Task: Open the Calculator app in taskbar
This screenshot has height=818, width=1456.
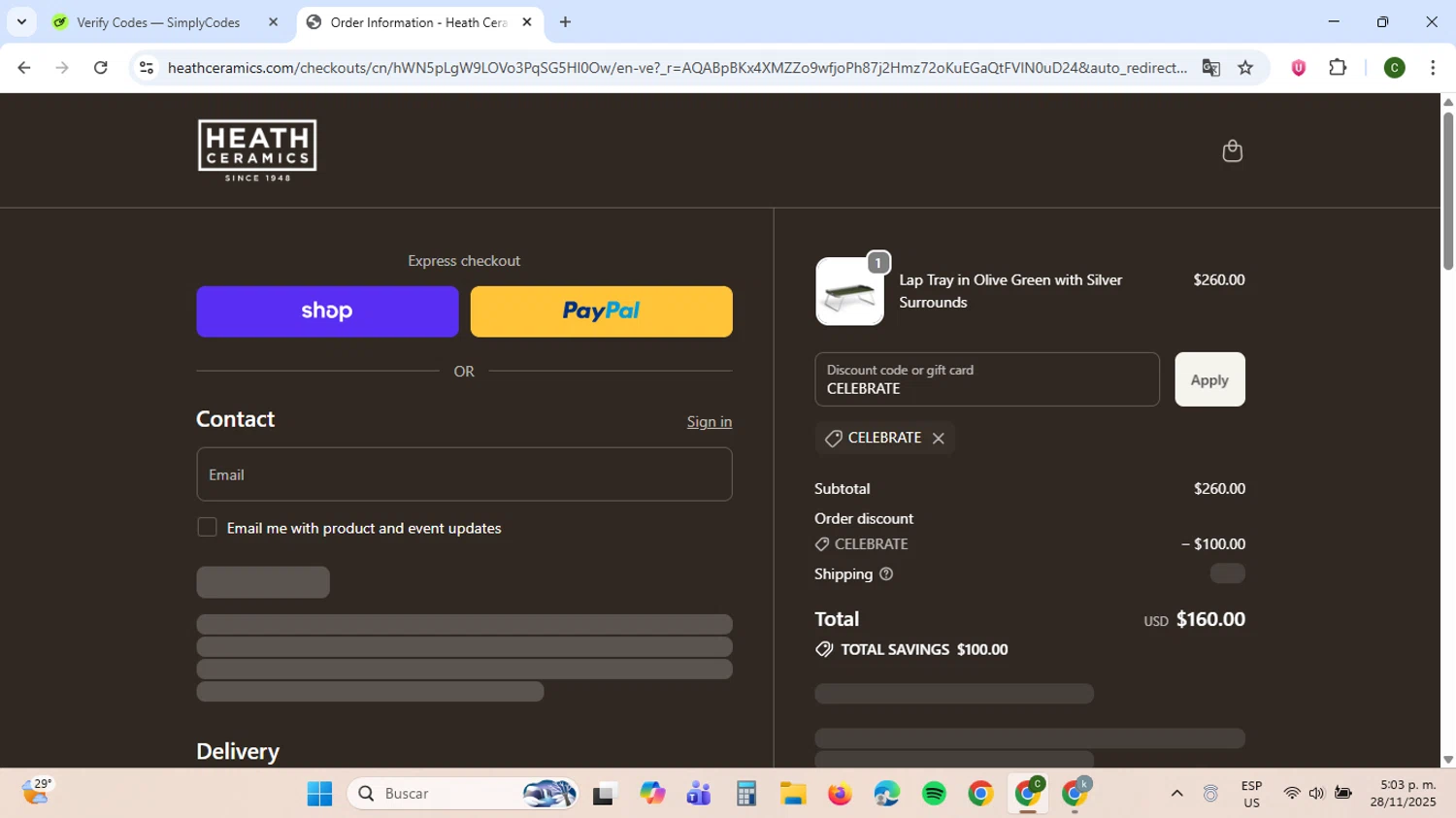Action: point(745,794)
